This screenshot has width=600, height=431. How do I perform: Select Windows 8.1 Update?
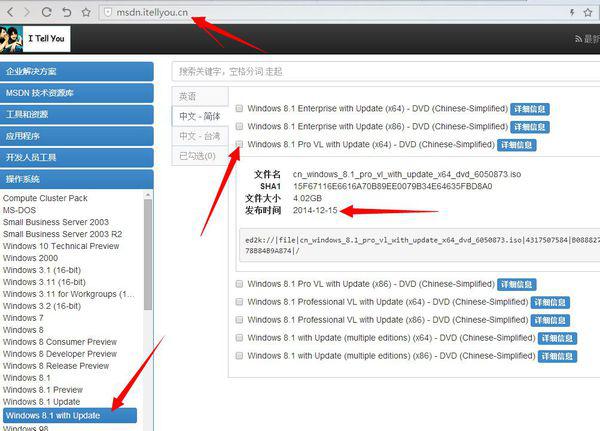(41, 402)
